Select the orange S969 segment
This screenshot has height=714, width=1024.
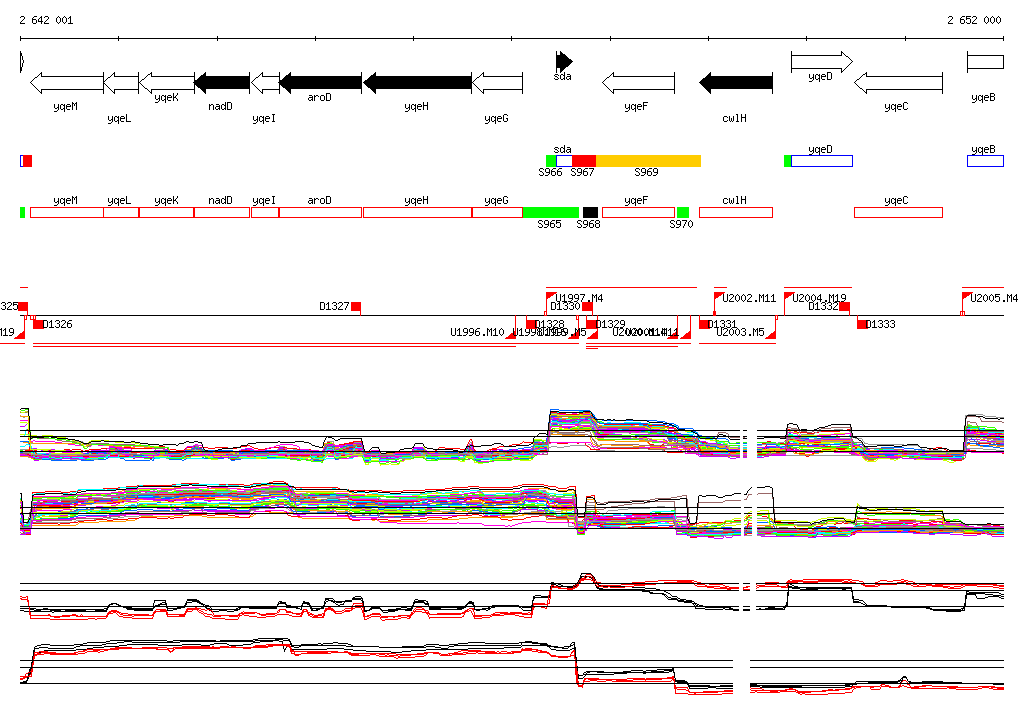point(648,161)
